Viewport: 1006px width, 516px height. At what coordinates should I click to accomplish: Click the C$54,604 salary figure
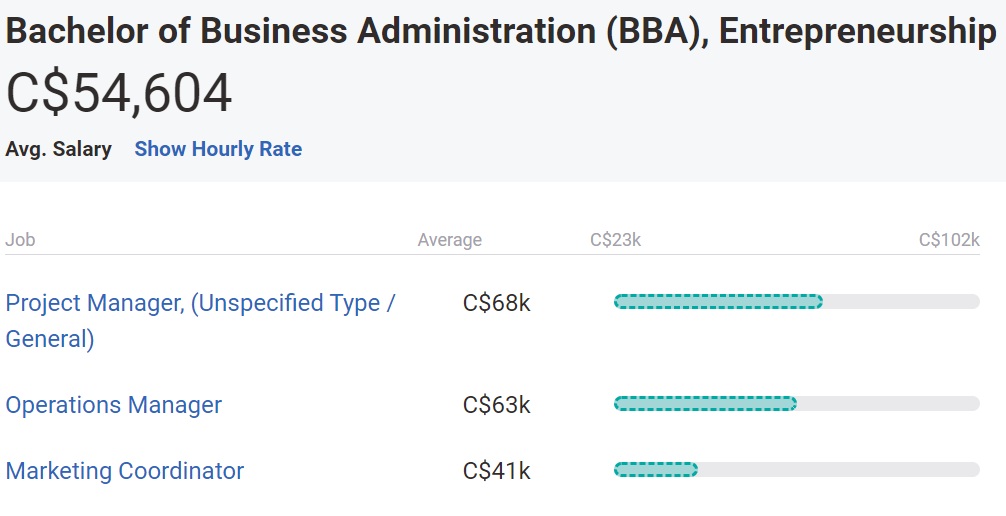(119, 94)
